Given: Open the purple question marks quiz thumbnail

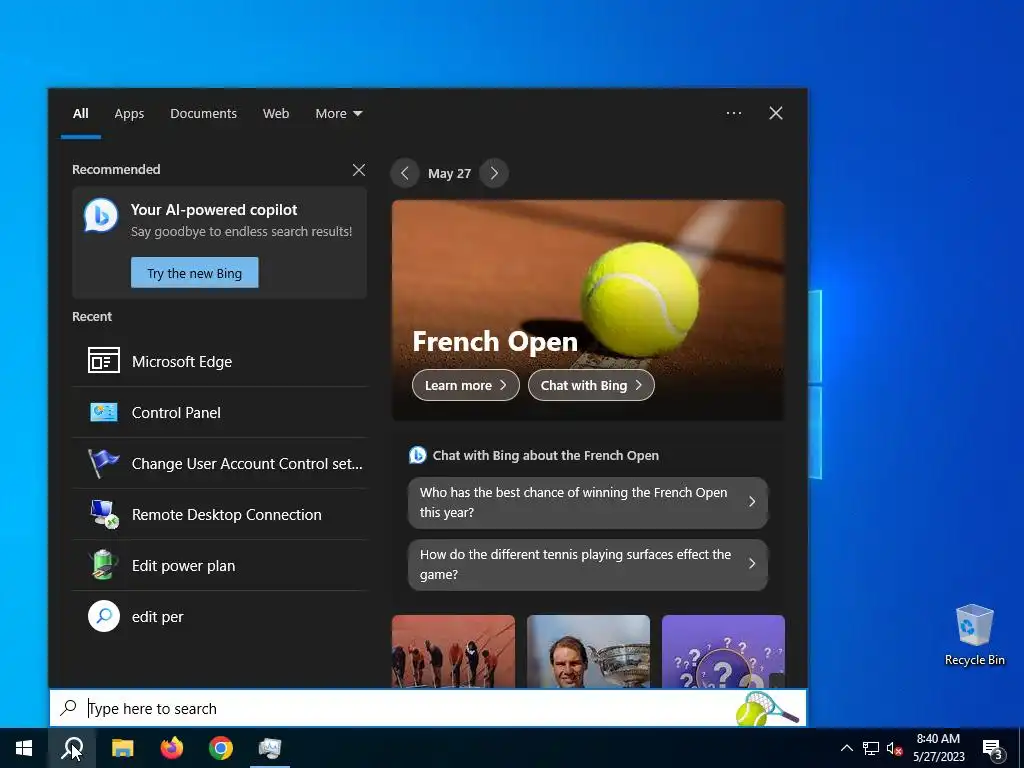Looking at the screenshot, I should pyautogui.click(x=723, y=651).
